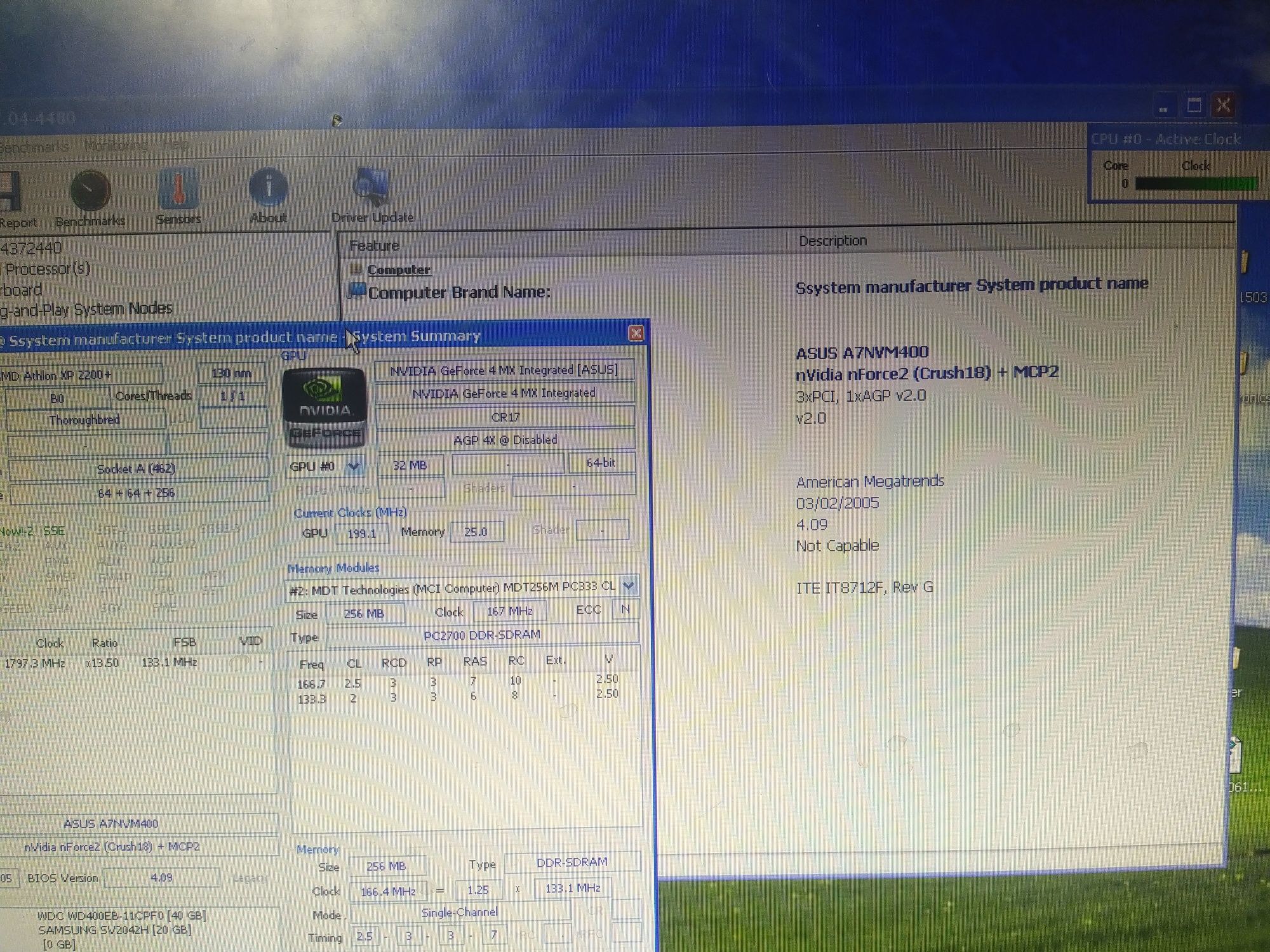Expand the memory module selector dropdown
This screenshot has height=952, width=1270.
coord(629,585)
